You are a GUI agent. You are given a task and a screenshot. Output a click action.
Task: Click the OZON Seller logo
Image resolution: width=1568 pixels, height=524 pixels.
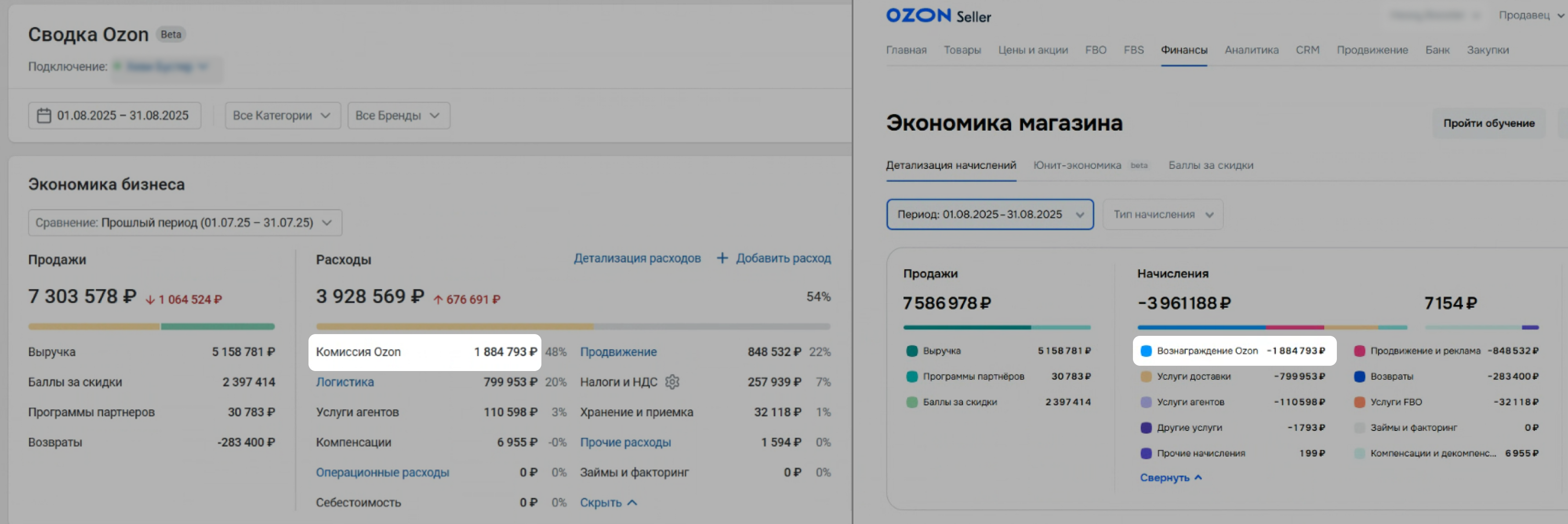point(938,16)
